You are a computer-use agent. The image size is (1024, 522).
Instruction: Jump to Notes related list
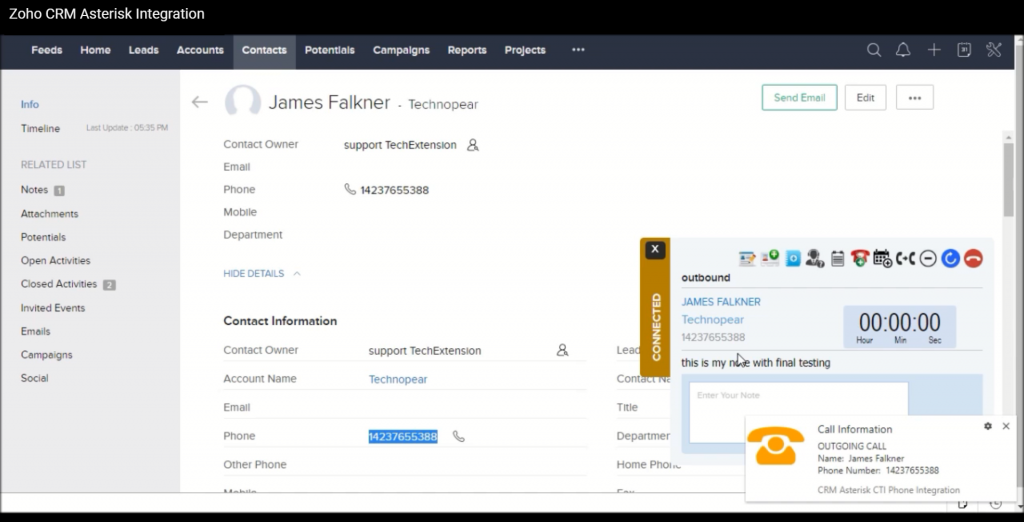point(35,190)
